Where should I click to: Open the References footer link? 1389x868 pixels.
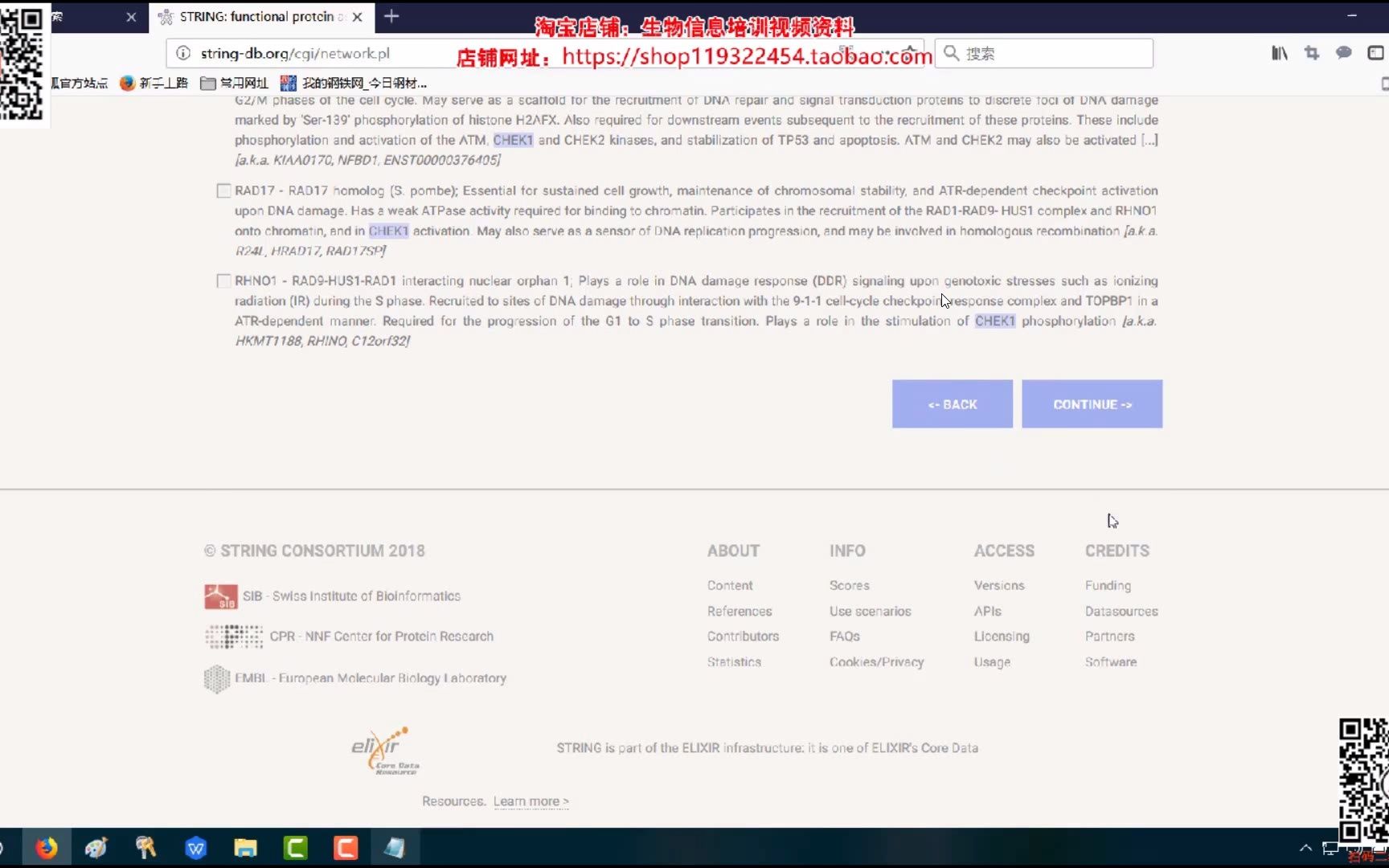740,612
